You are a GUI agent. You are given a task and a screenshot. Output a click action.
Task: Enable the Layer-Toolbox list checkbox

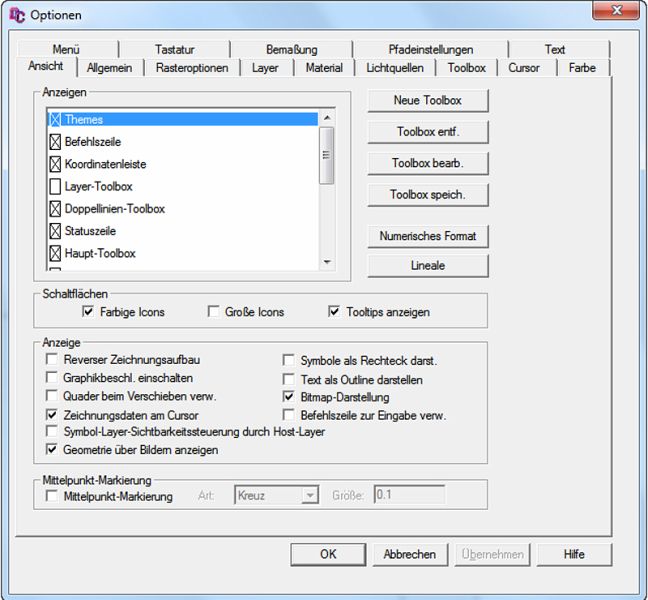56,187
